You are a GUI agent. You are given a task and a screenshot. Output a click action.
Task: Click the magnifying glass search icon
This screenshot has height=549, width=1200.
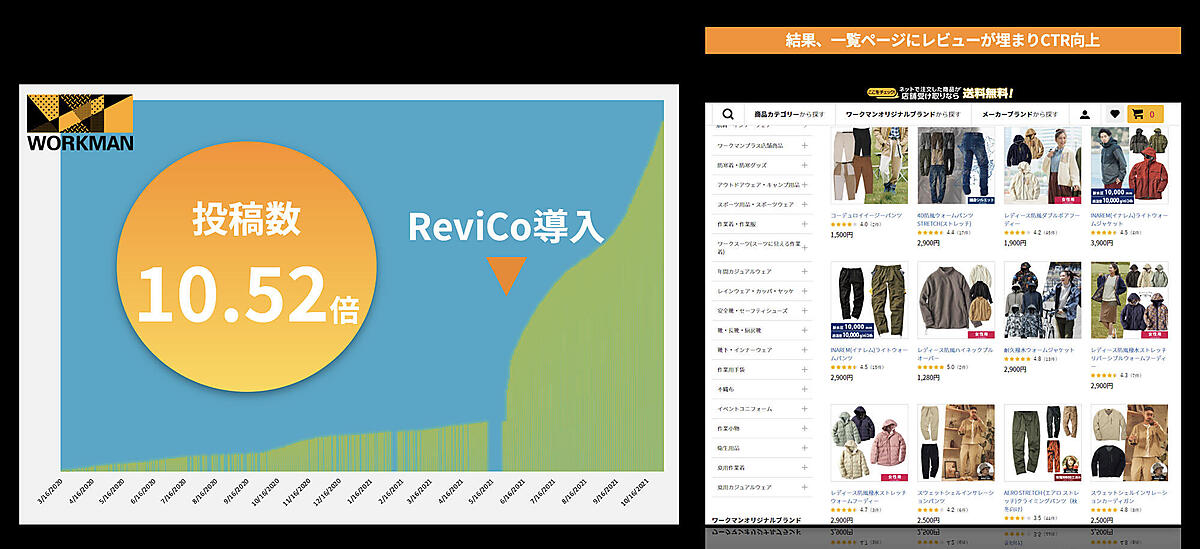point(727,114)
